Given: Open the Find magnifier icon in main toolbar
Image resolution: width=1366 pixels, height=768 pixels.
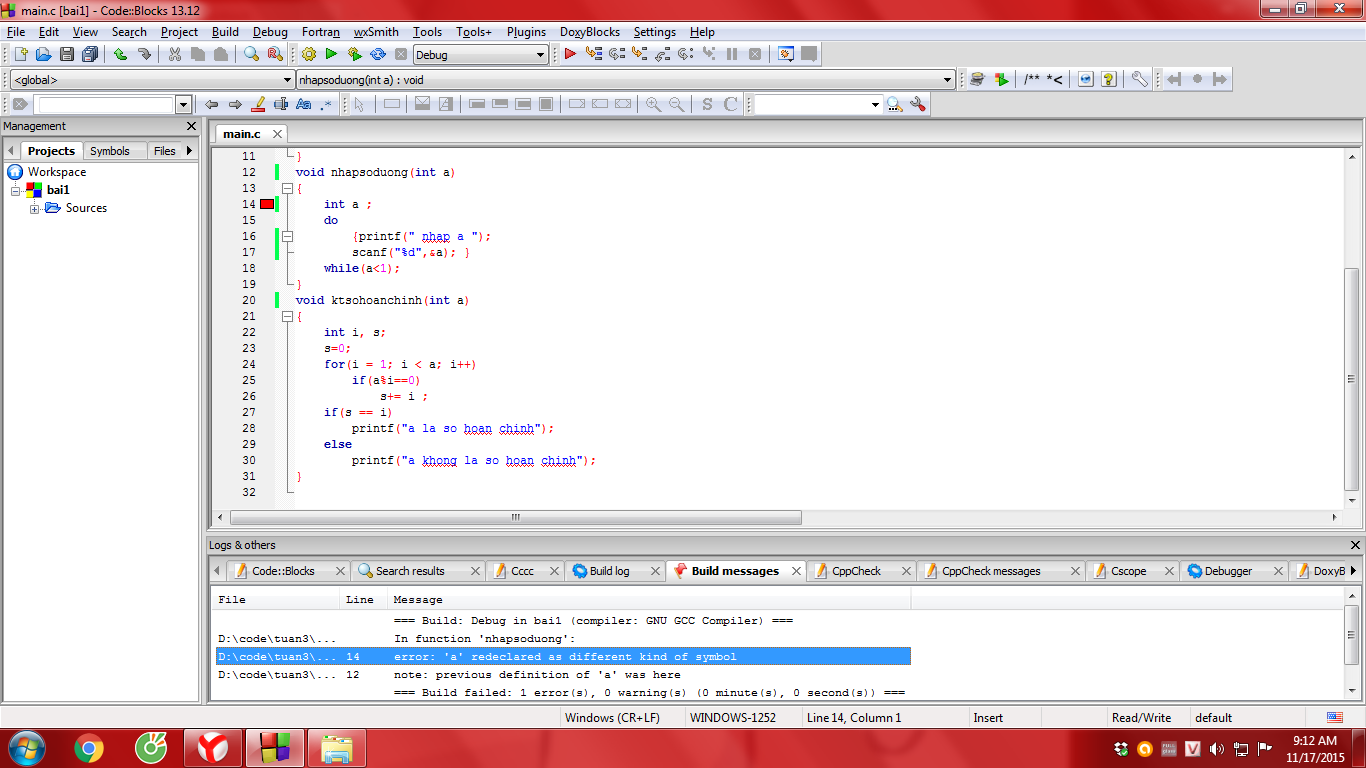Looking at the screenshot, I should [251, 54].
